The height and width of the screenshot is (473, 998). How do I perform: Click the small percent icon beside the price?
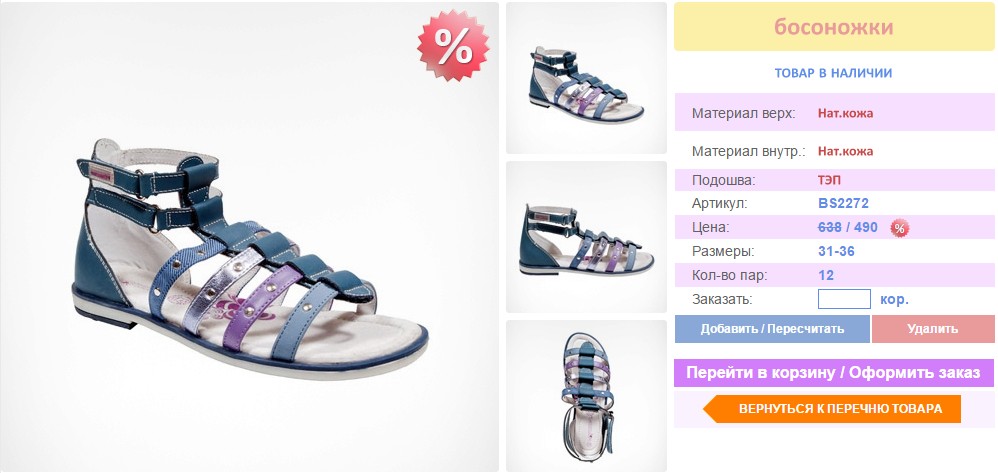(x=899, y=228)
